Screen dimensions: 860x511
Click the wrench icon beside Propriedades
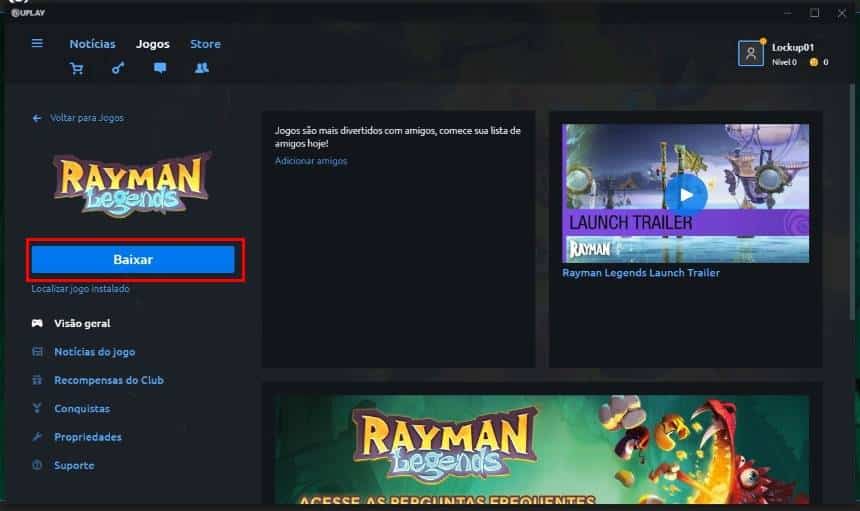[x=37, y=437]
